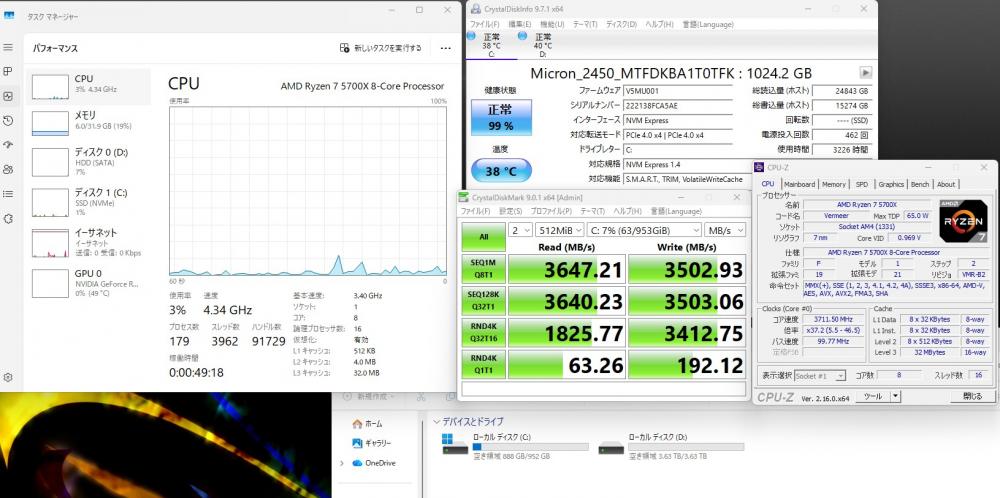Click the green All benchmark button
This screenshot has width=1000, height=498.
(483, 237)
